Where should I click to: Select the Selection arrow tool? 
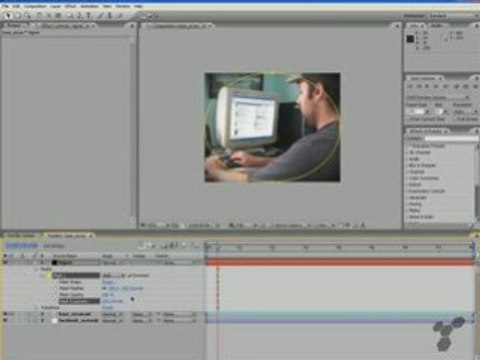8,15
